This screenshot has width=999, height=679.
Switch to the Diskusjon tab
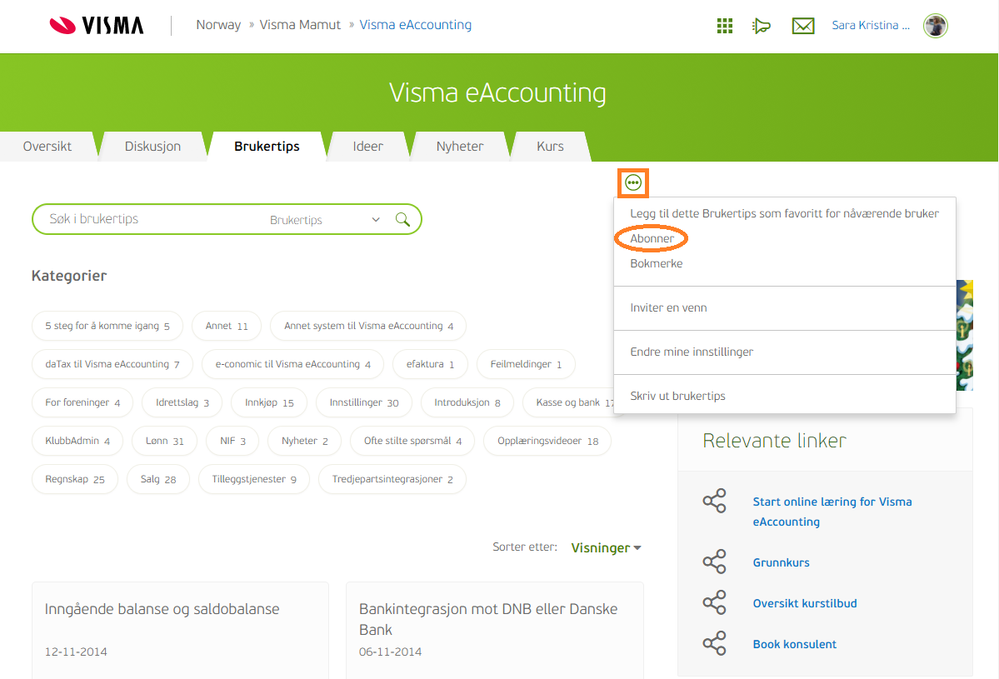point(152,147)
